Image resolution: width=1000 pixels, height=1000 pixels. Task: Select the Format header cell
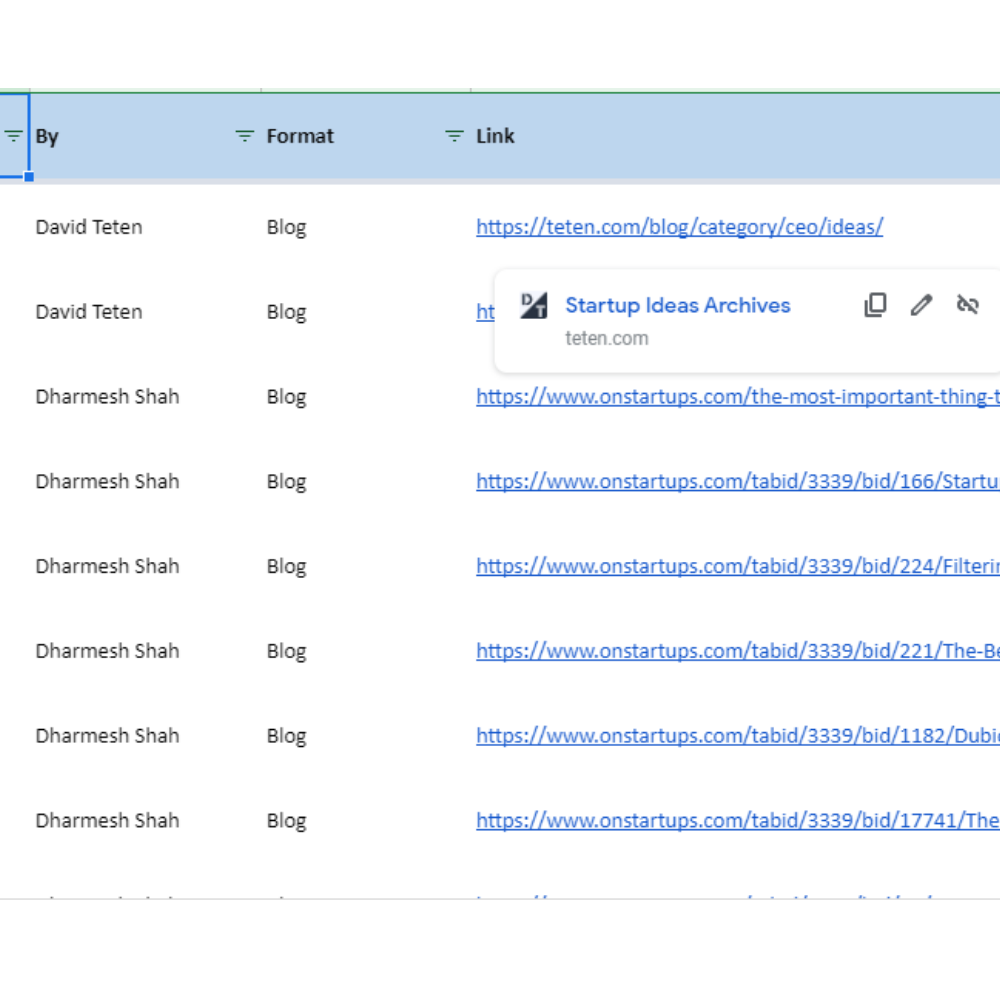(x=365, y=136)
